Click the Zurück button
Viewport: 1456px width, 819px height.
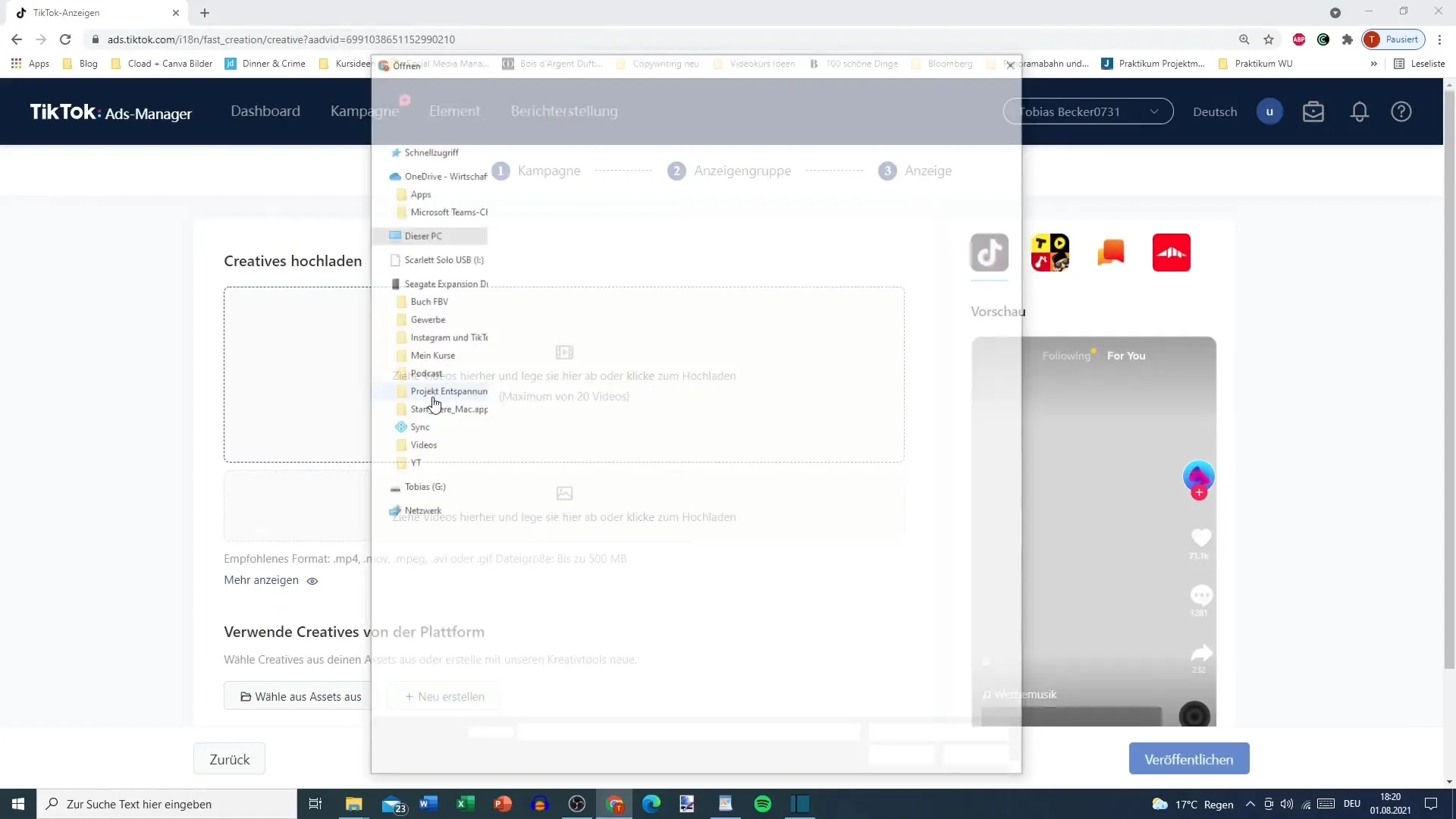pos(229,759)
